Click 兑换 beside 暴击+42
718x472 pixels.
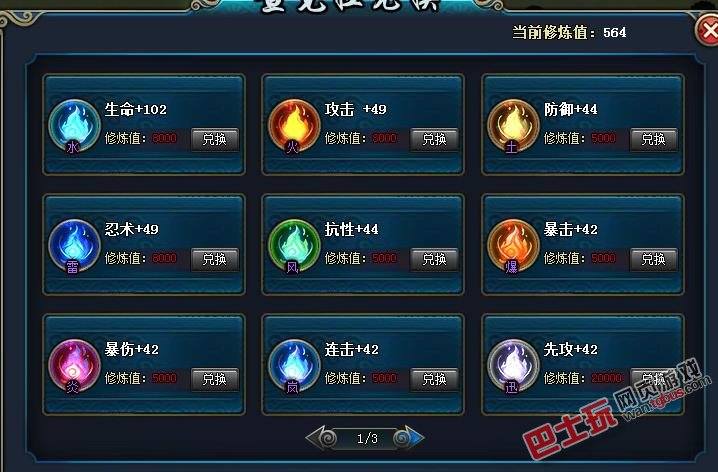653,260
